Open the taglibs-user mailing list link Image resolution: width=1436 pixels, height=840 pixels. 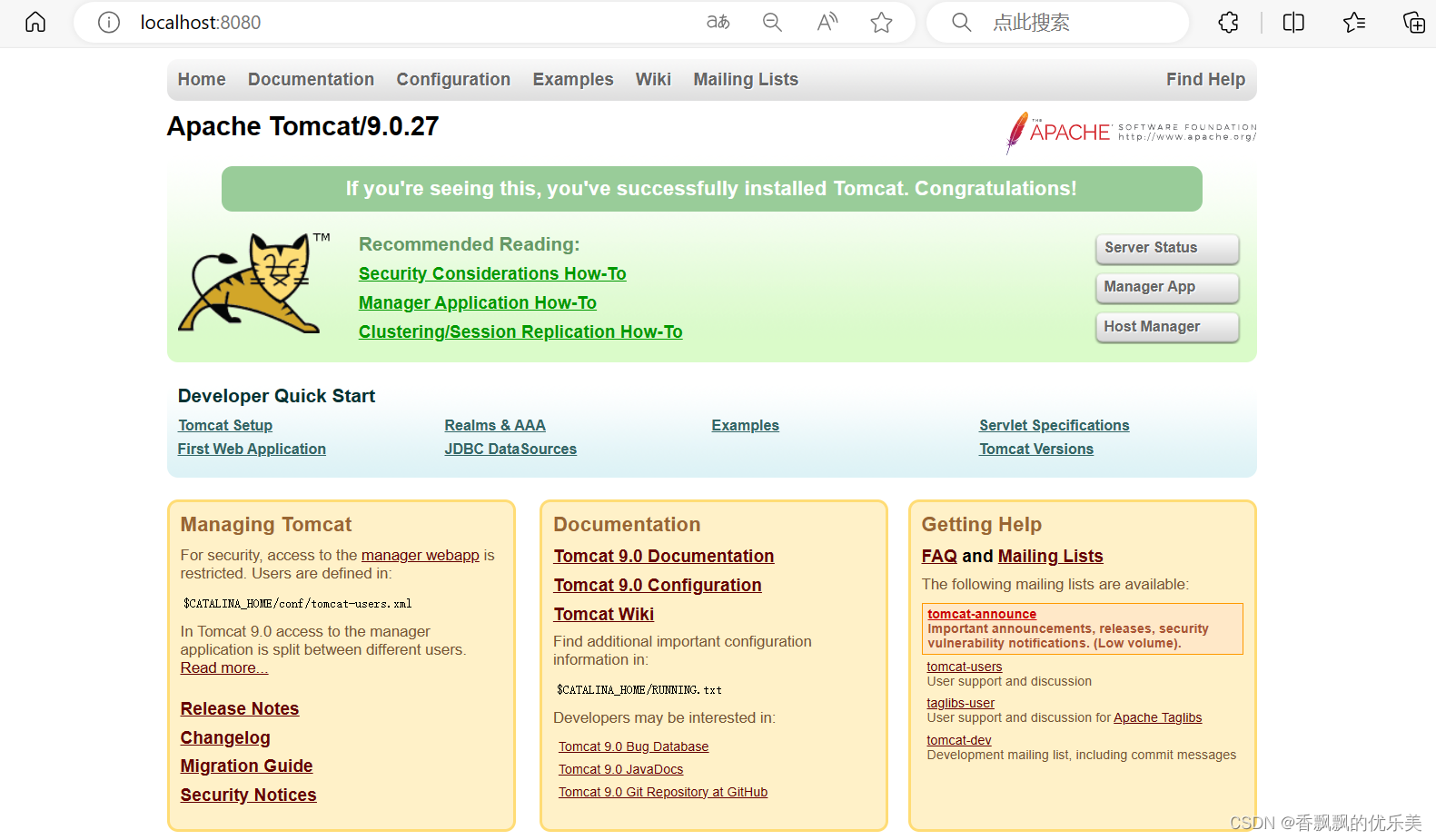(x=960, y=703)
